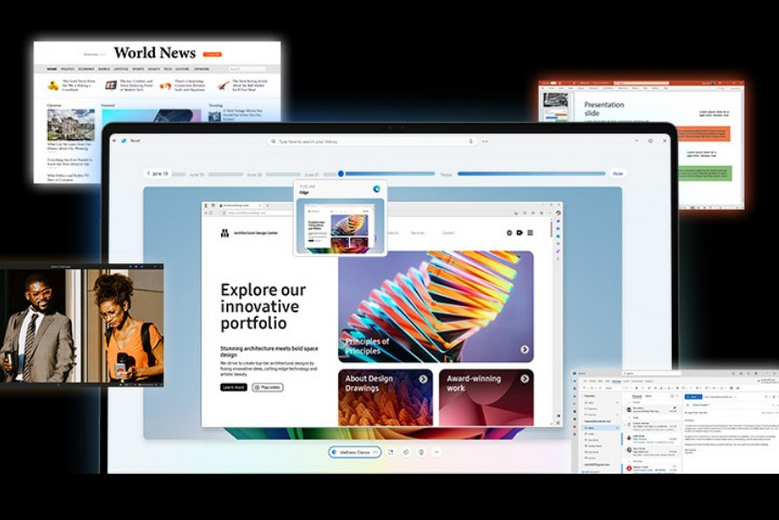Go back to earlier dates with the June 18 chevron
Viewport: 779px width, 520px height.
coord(149,173)
